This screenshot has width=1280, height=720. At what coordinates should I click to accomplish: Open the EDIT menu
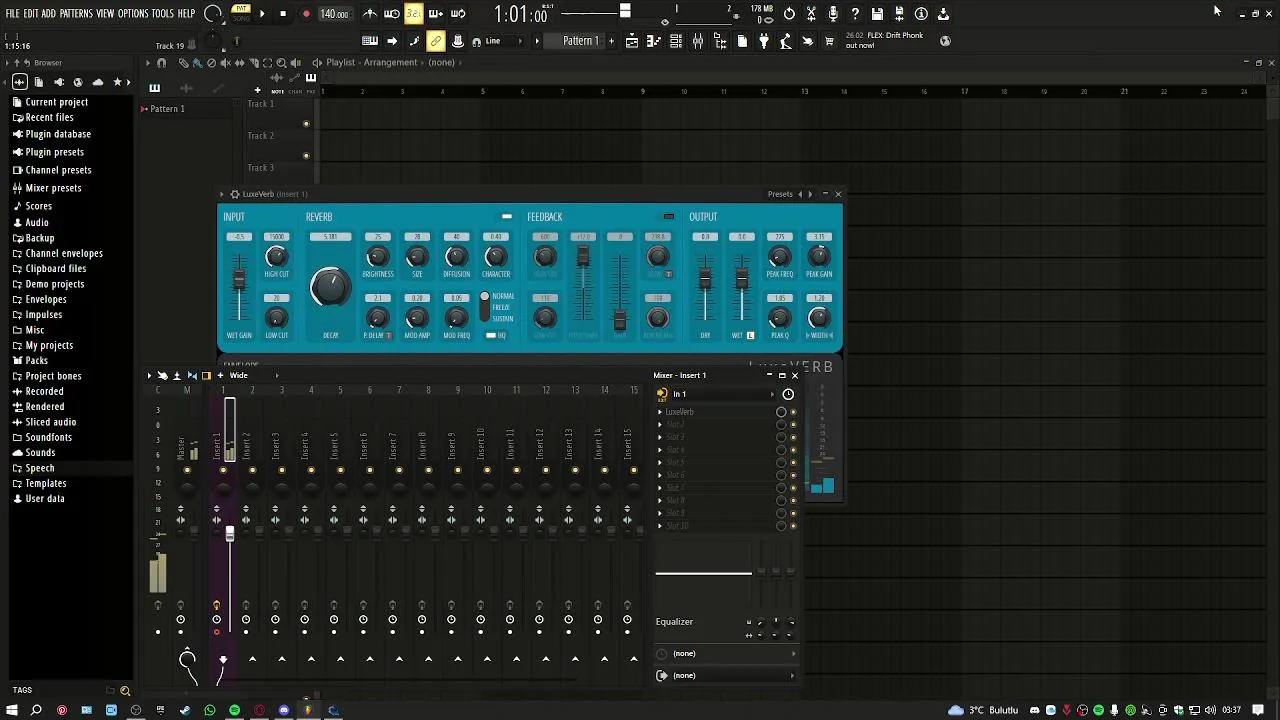pos(31,14)
